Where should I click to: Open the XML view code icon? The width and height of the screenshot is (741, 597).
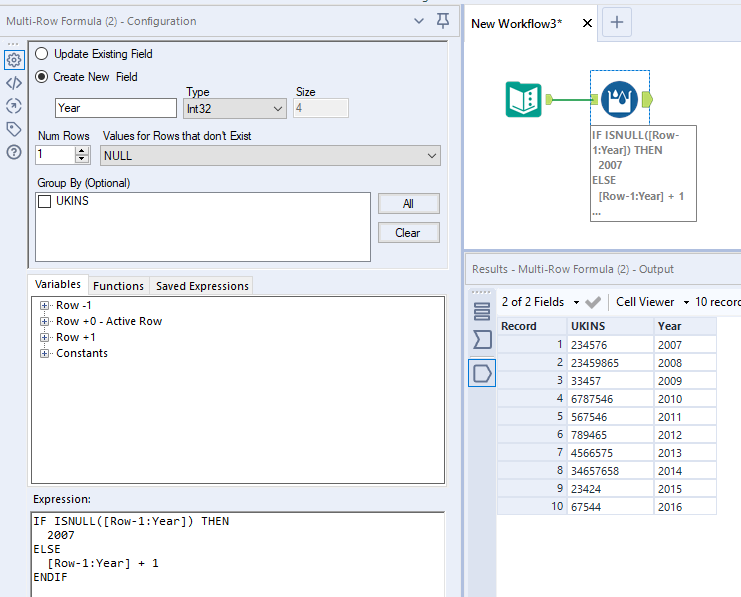[14, 83]
